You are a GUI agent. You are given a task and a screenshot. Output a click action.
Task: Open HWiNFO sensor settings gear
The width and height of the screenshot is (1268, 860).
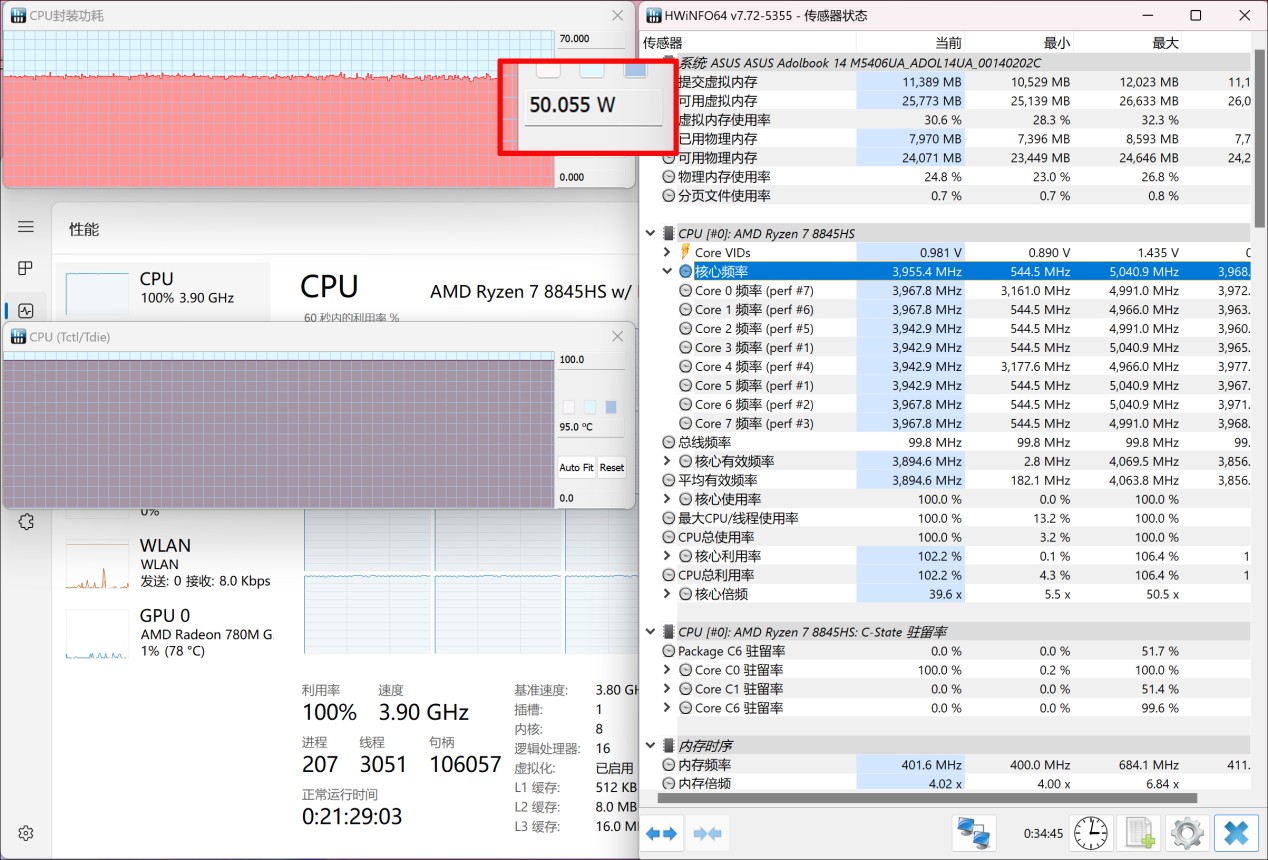point(1186,833)
